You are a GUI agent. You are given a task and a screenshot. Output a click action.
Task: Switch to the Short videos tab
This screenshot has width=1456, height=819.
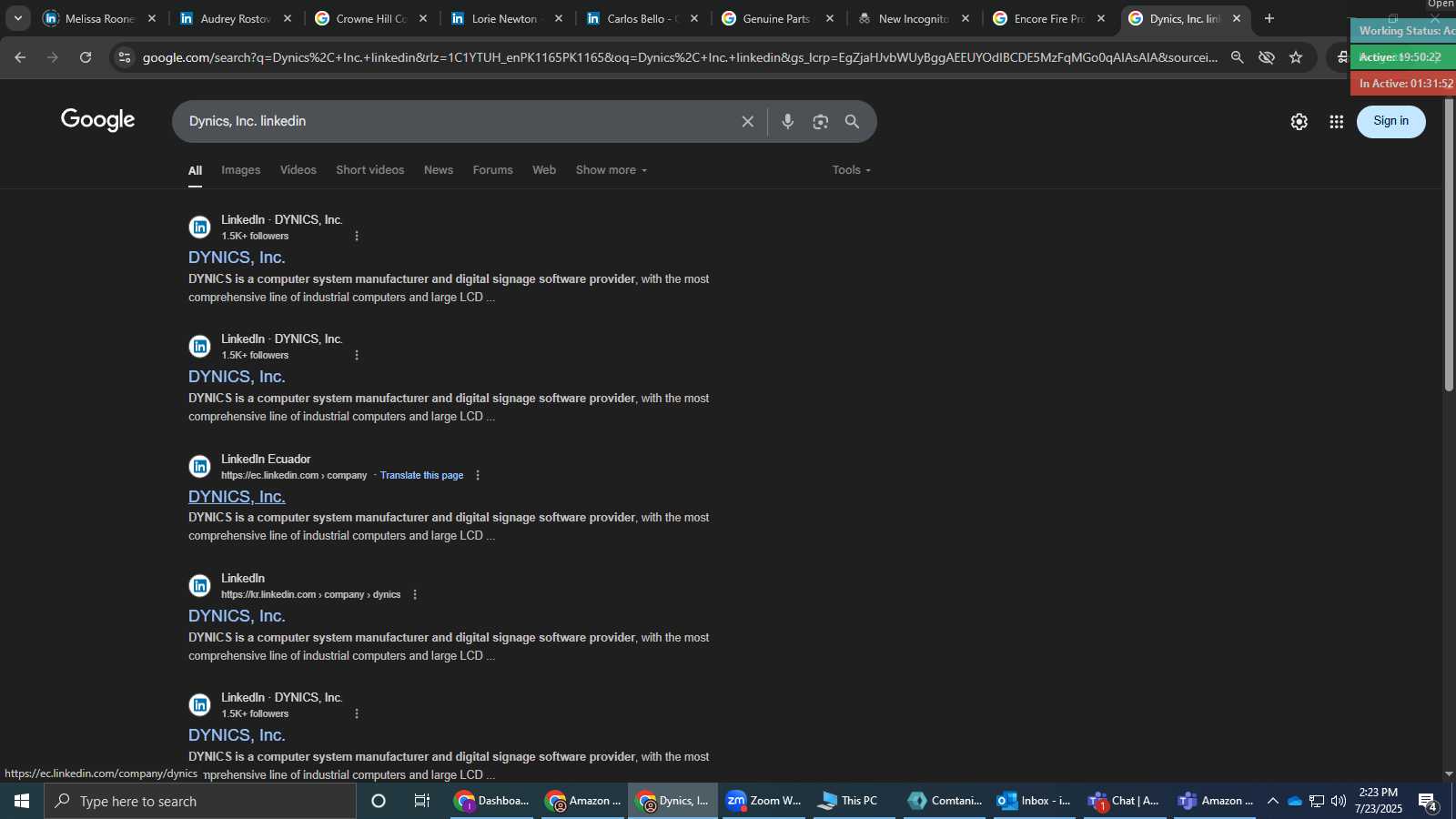(369, 170)
